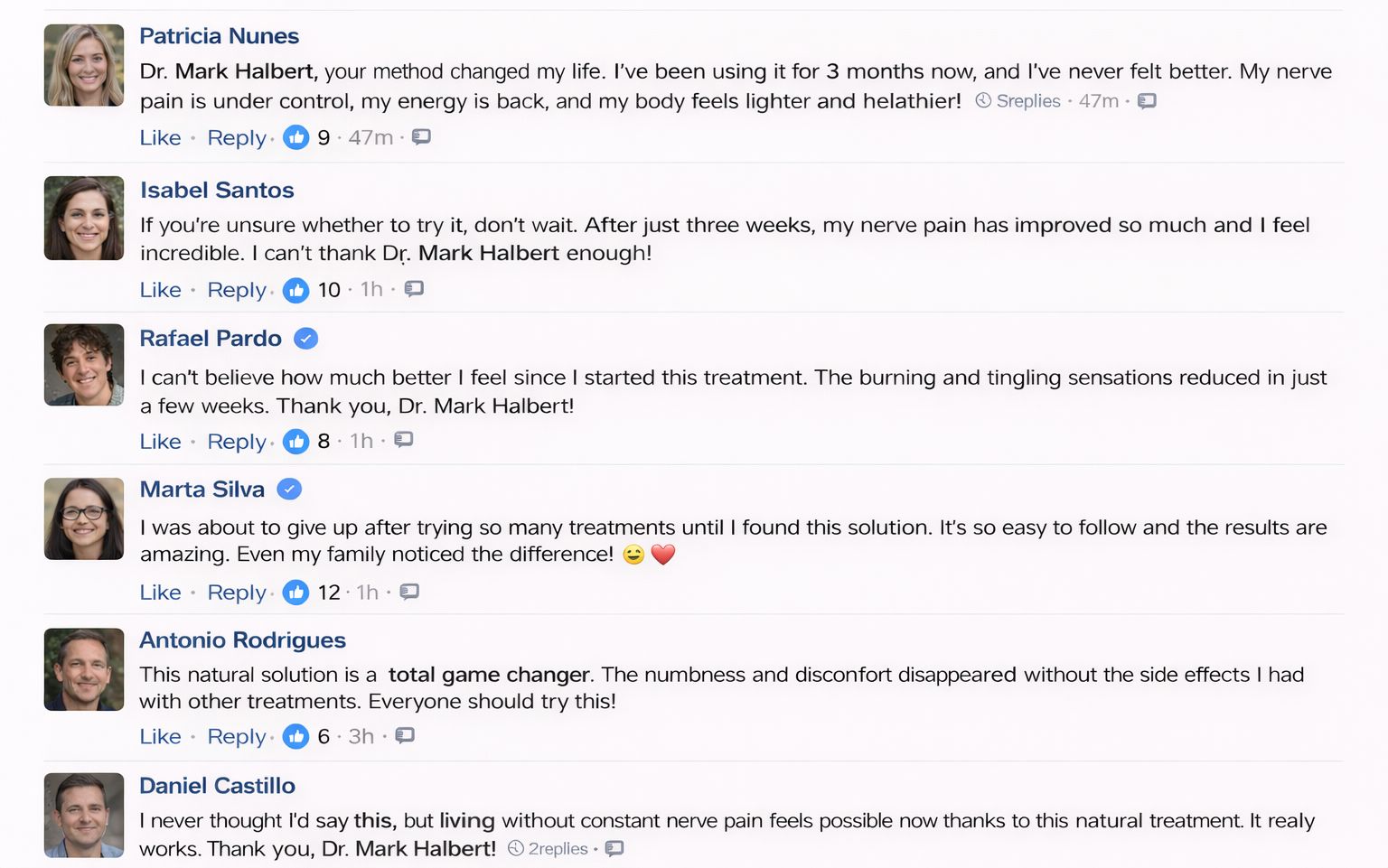Open comment icon under Marta Silva's comment
Viewport: 1388px width, 868px height.
tap(409, 592)
